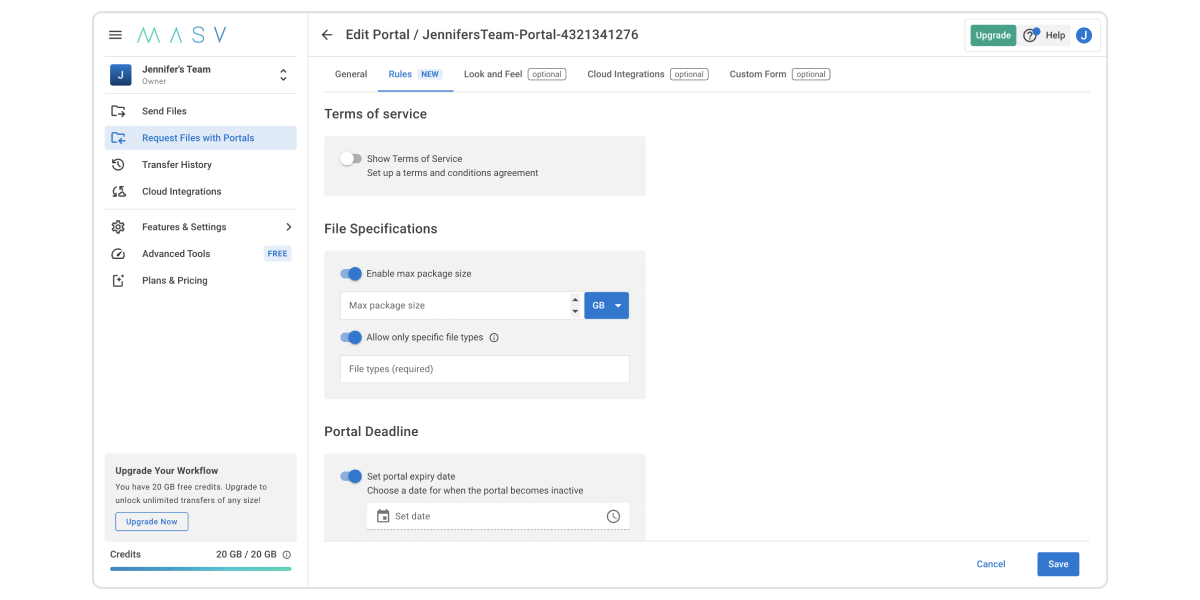The image size is (1200, 600).
Task: Open the J user avatar menu
Action: 1084,35
